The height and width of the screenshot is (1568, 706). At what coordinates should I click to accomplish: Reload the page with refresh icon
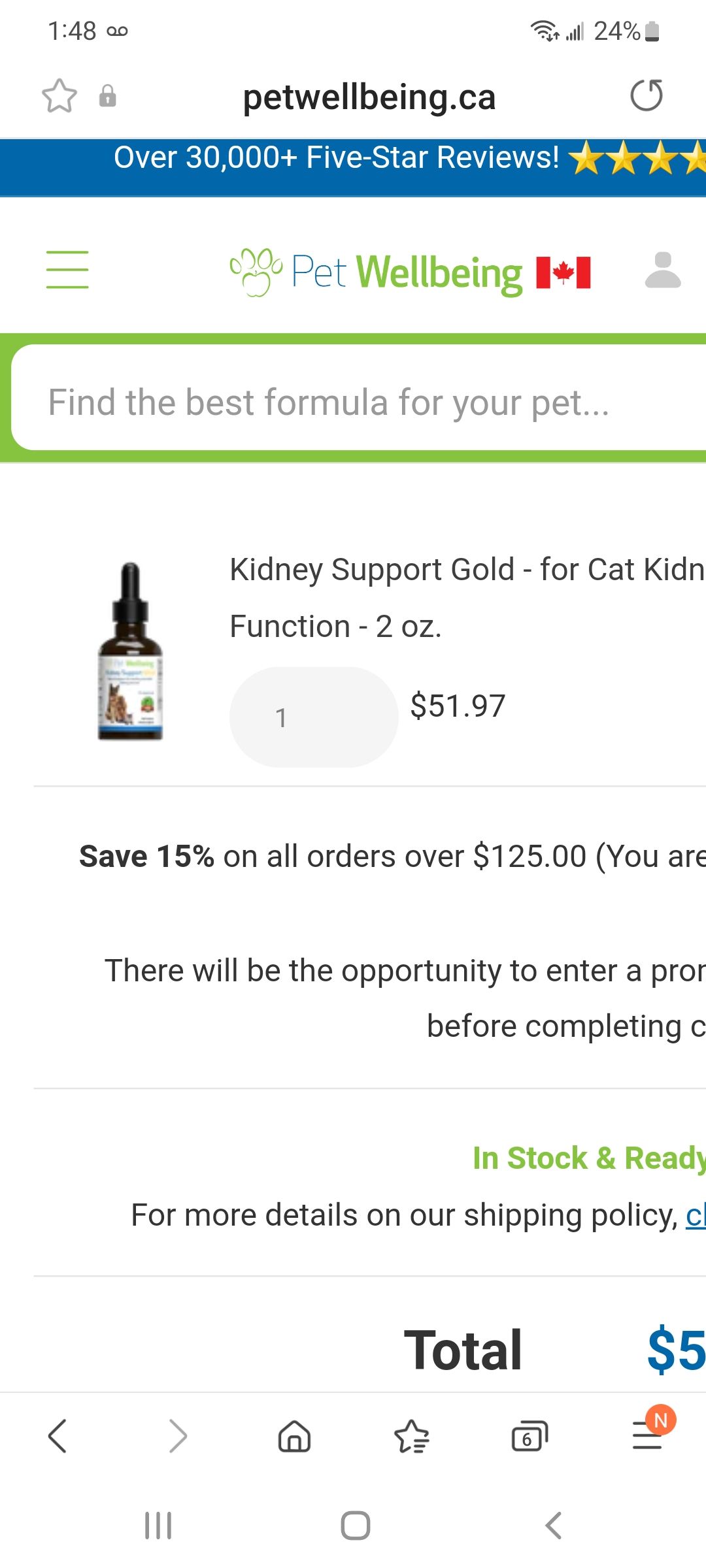(x=647, y=96)
